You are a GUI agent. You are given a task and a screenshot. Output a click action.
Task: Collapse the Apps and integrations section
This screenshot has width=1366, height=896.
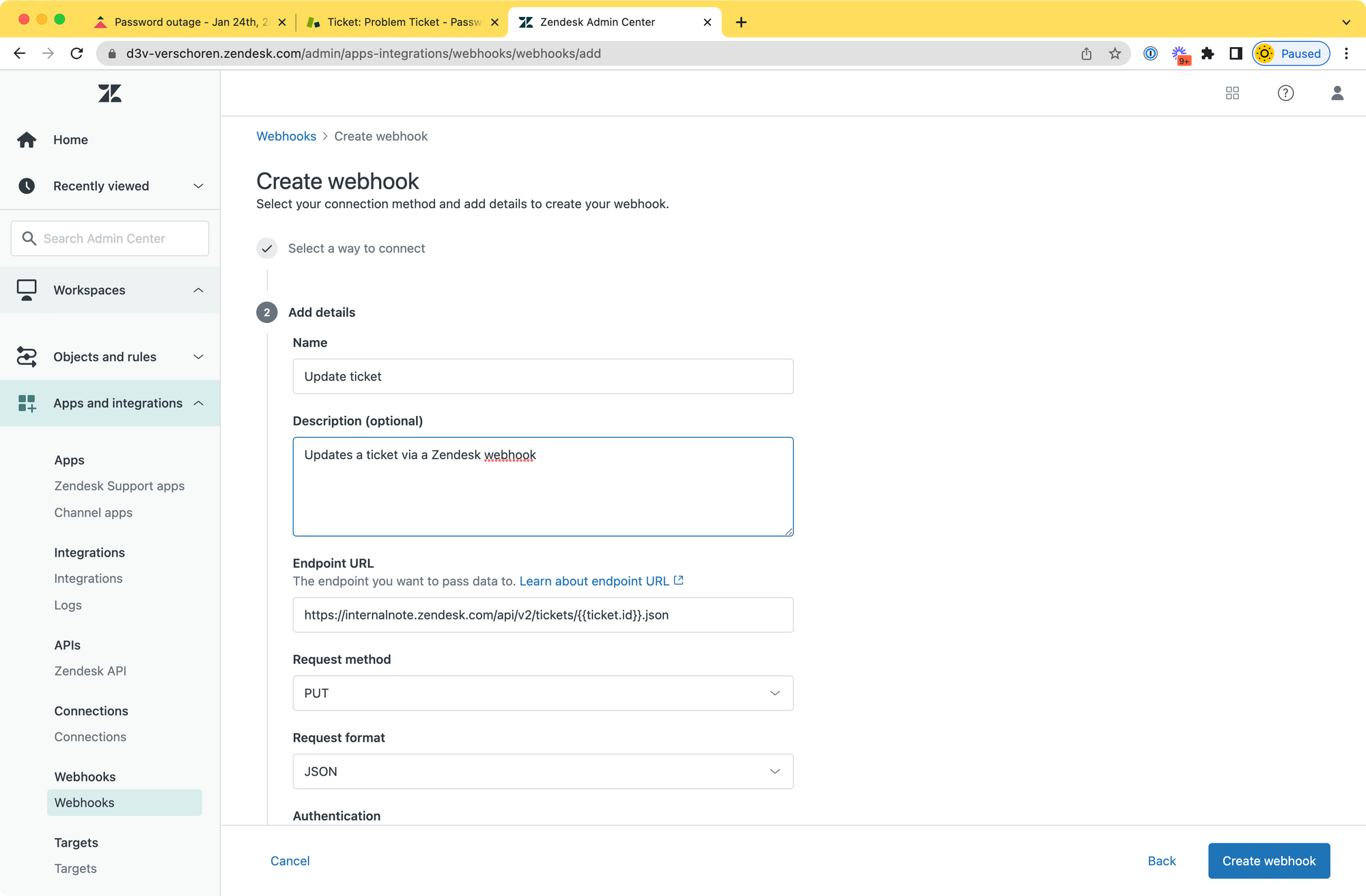click(198, 404)
